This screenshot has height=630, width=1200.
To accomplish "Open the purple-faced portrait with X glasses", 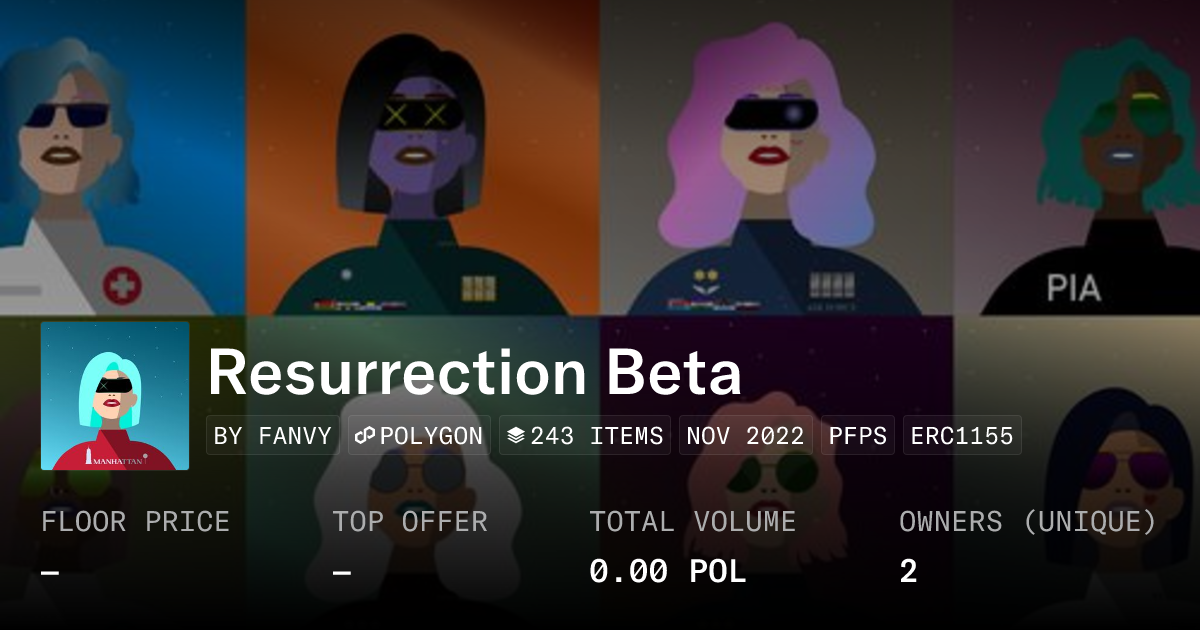I will click(x=422, y=160).
